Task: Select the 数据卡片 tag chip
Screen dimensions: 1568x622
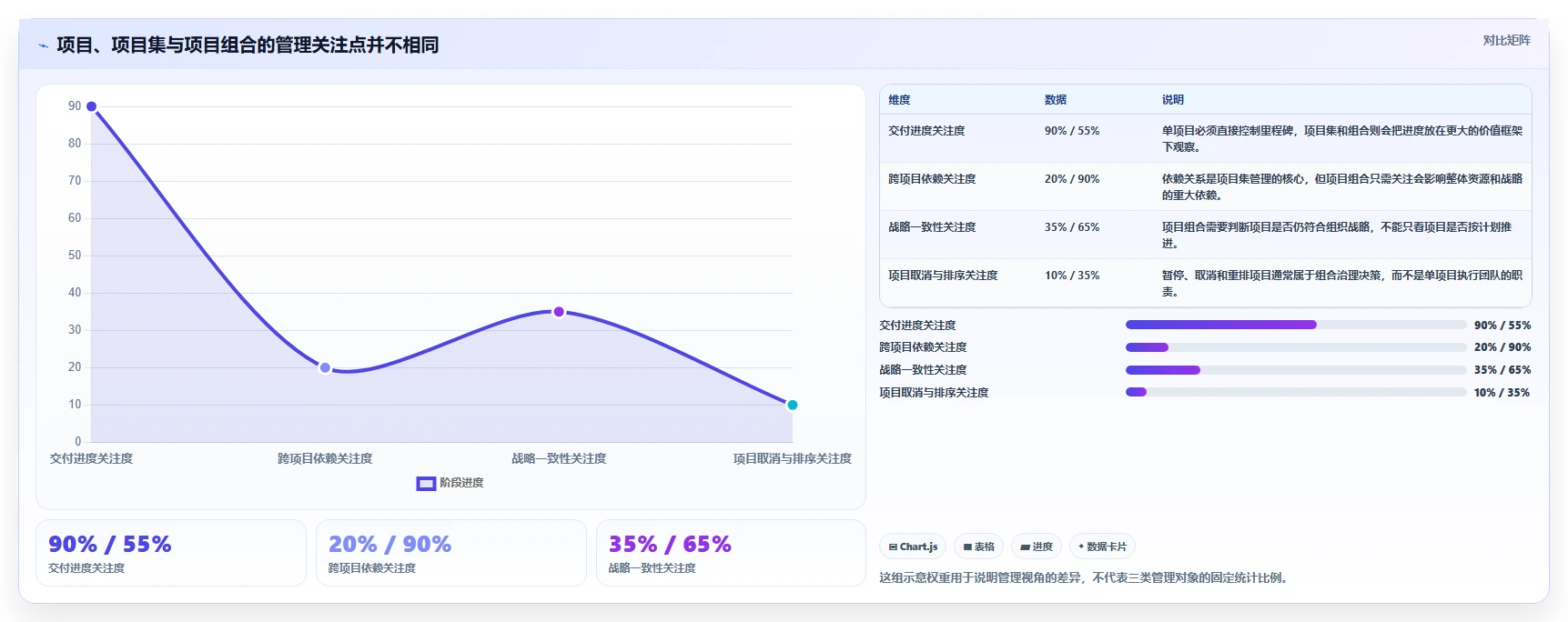Action: (1102, 547)
